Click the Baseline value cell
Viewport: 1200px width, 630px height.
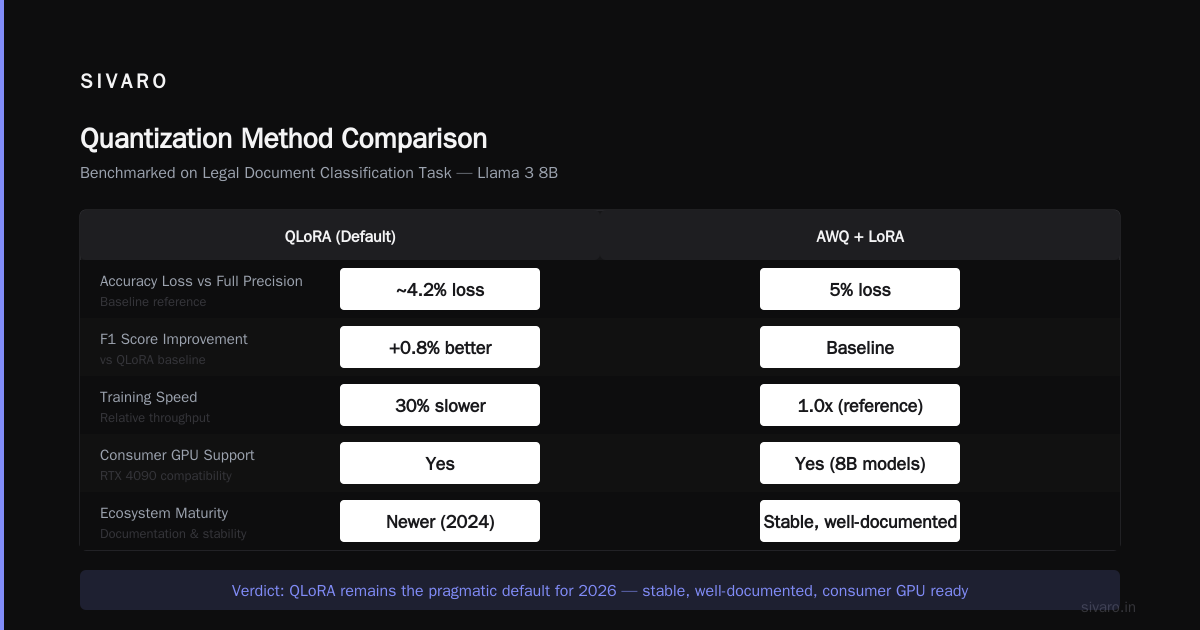(860, 348)
